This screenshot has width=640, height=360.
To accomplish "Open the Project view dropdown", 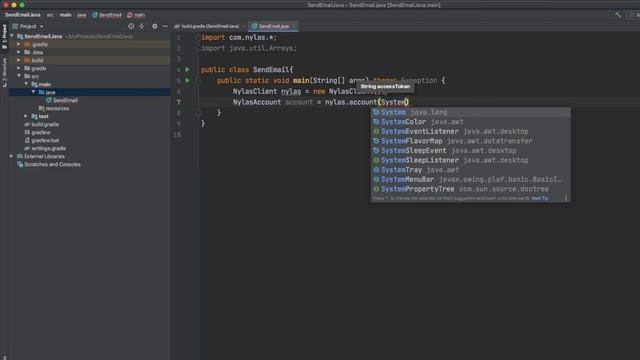I will [x=31, y=26].
